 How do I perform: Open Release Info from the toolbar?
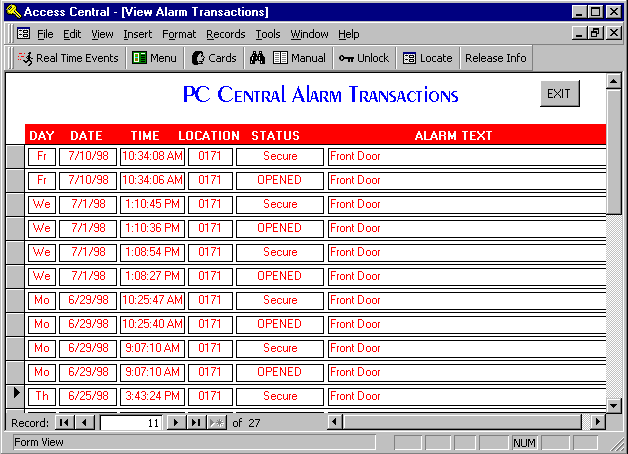(x=495, y=58)
